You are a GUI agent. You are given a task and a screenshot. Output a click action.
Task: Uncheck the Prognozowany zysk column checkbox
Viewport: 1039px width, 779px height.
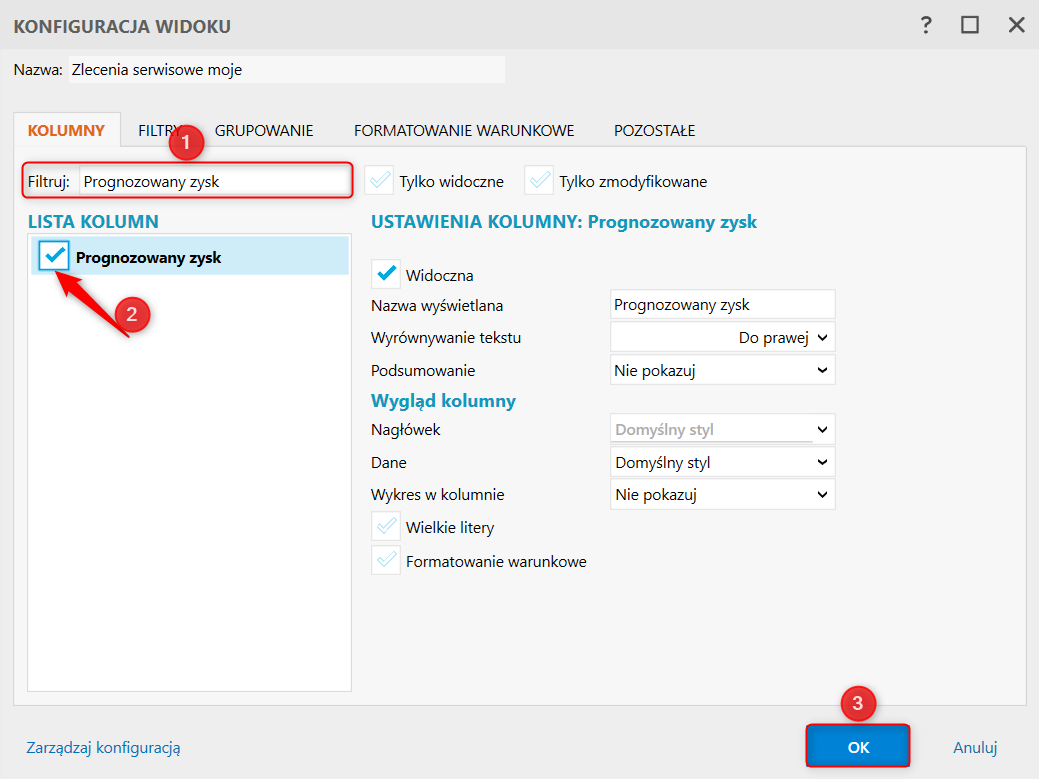click(x=55, y=256)
